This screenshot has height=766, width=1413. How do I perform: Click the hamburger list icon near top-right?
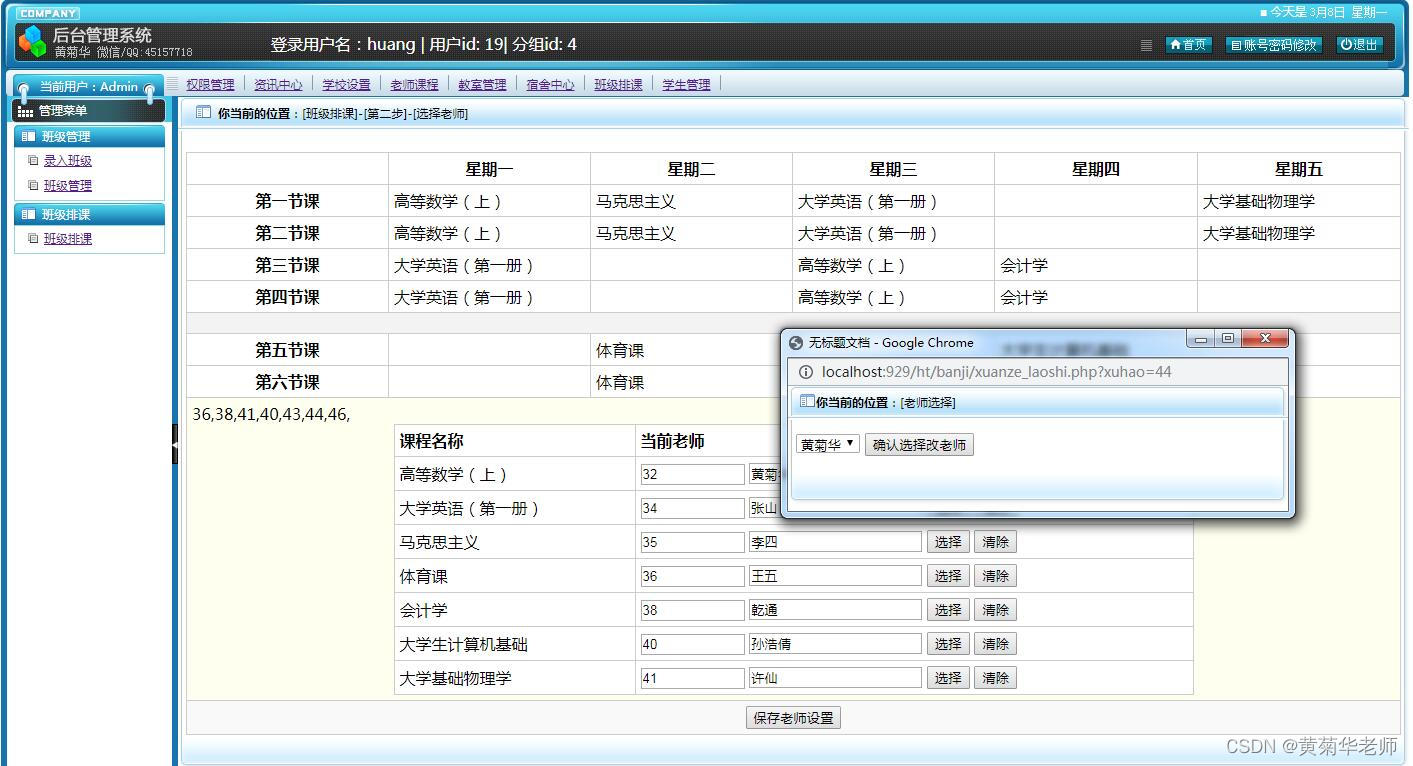coord(1144,45)
